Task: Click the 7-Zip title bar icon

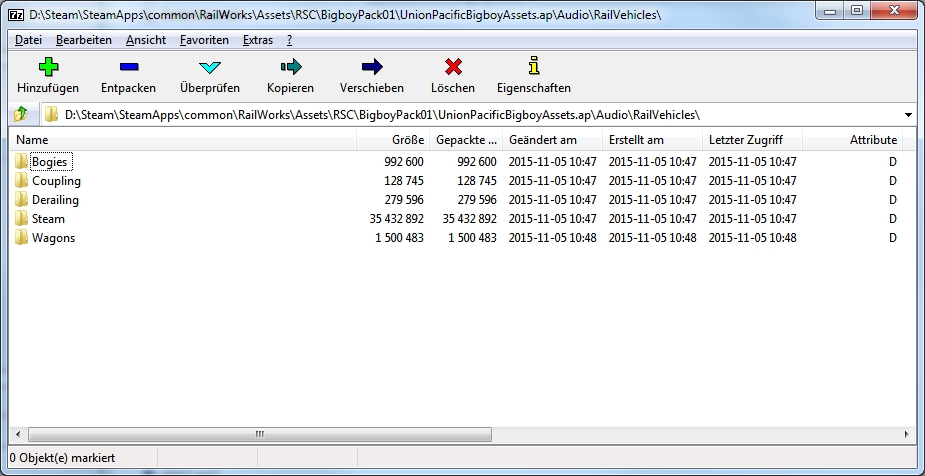Action: [x=18, y=15]
